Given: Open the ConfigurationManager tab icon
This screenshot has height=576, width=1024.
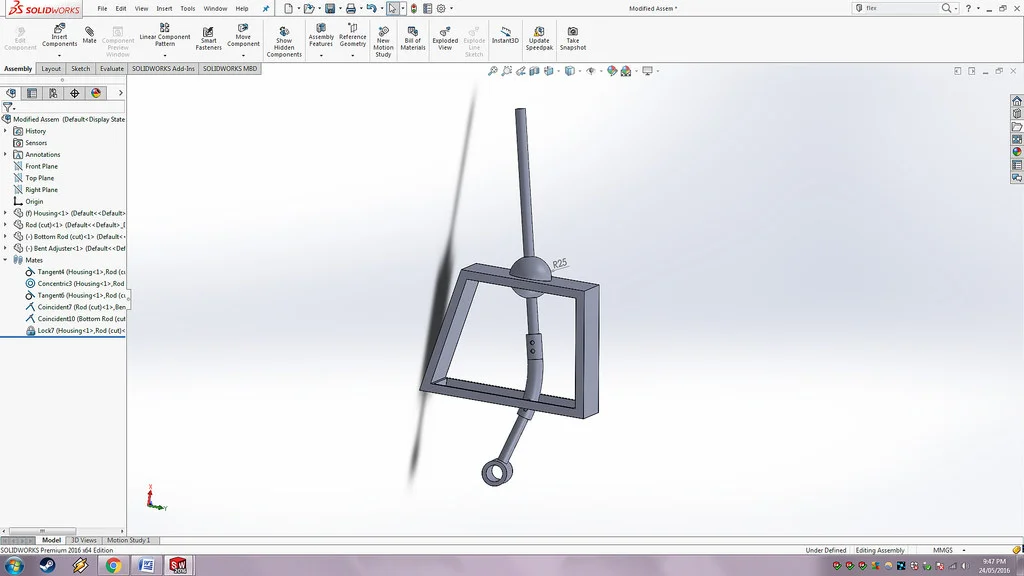Looking at the screenshot, I should [53, 93].
